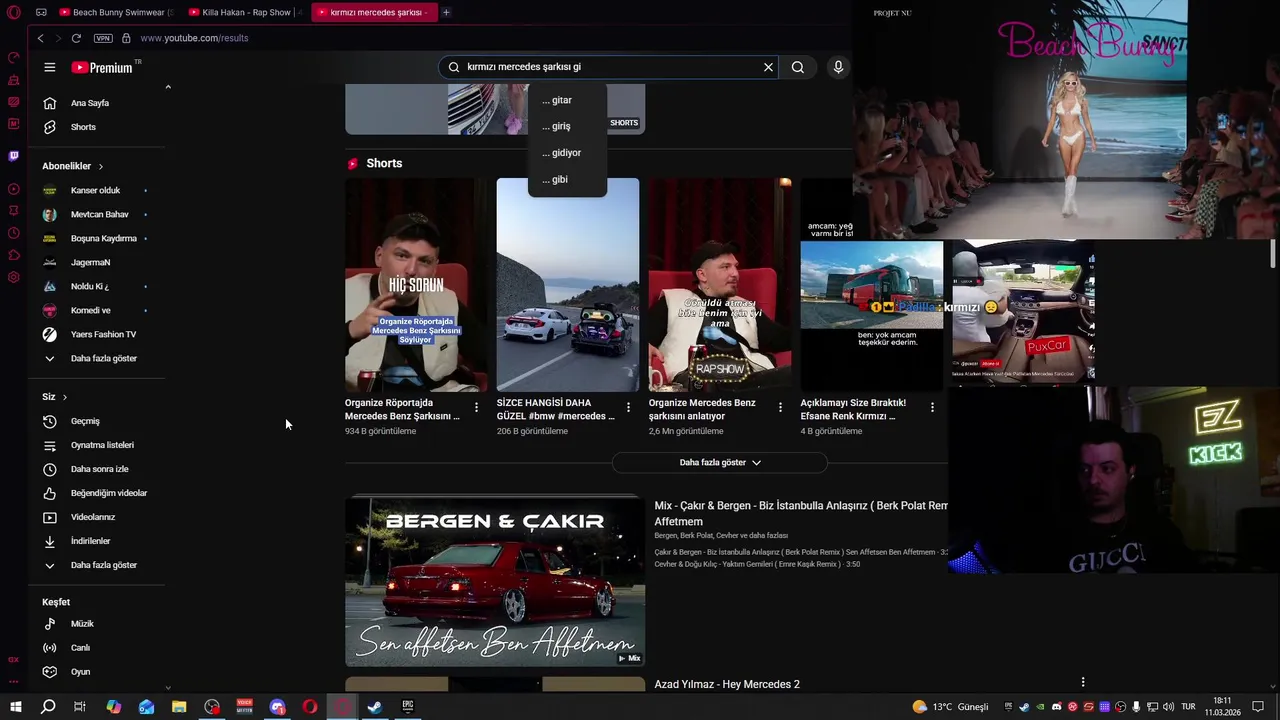
Task: Open the YouTube hamburger guide menu
Action: pyautogui.click(x=49, y=67)
